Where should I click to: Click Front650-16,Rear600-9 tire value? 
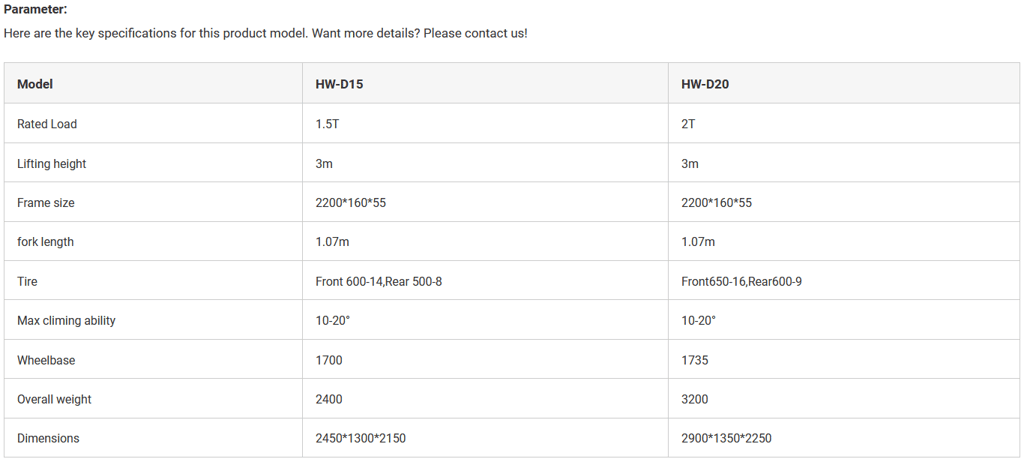pos(741,281)
